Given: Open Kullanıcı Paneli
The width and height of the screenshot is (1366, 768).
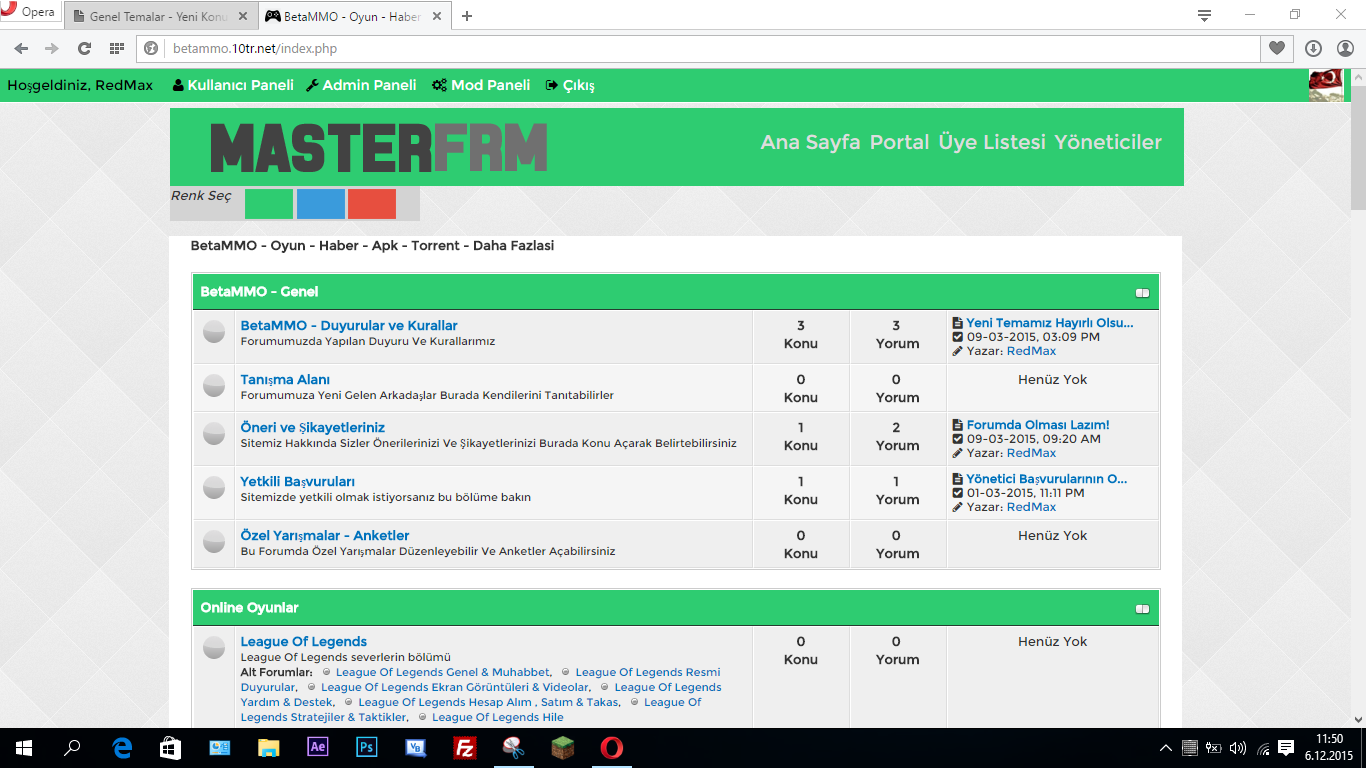Looking at the screenshot, I should pyautogui.click(x=233, y=85).
